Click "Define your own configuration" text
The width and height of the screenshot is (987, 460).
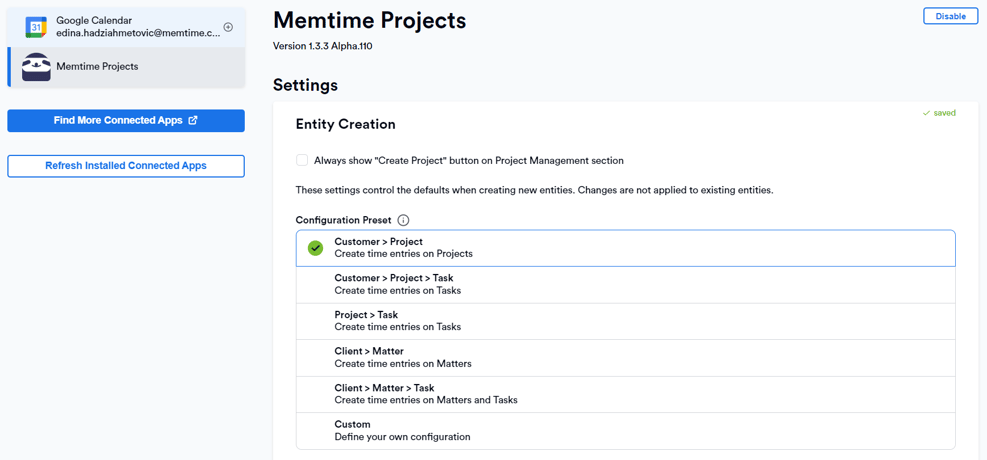402,436
